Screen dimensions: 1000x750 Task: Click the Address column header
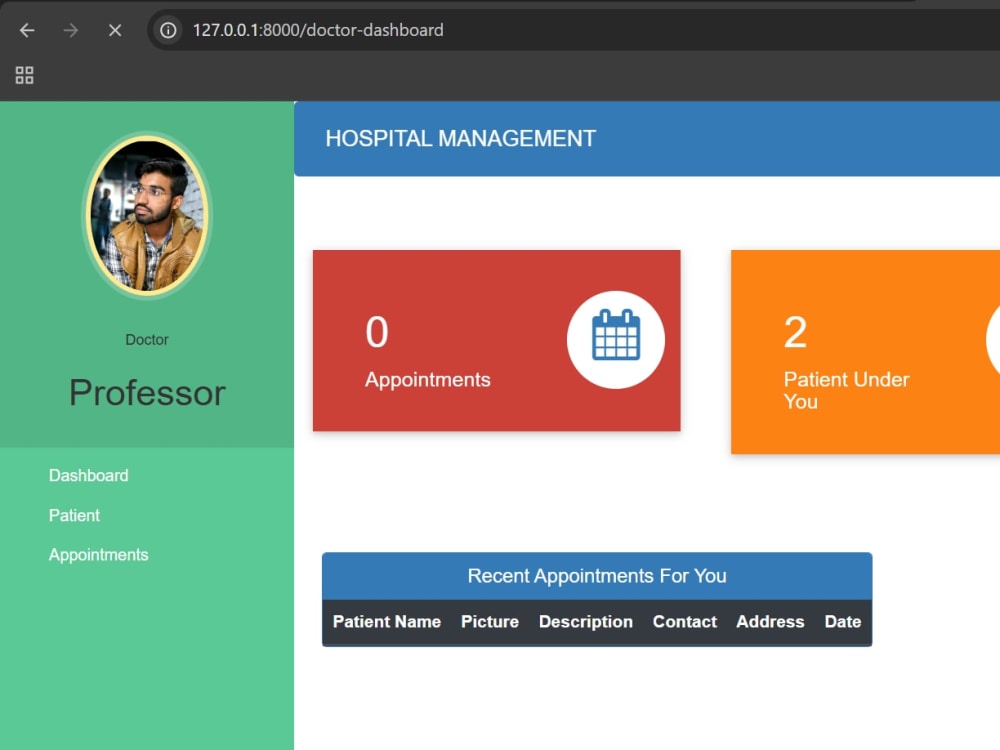click(x=770, y=622)
